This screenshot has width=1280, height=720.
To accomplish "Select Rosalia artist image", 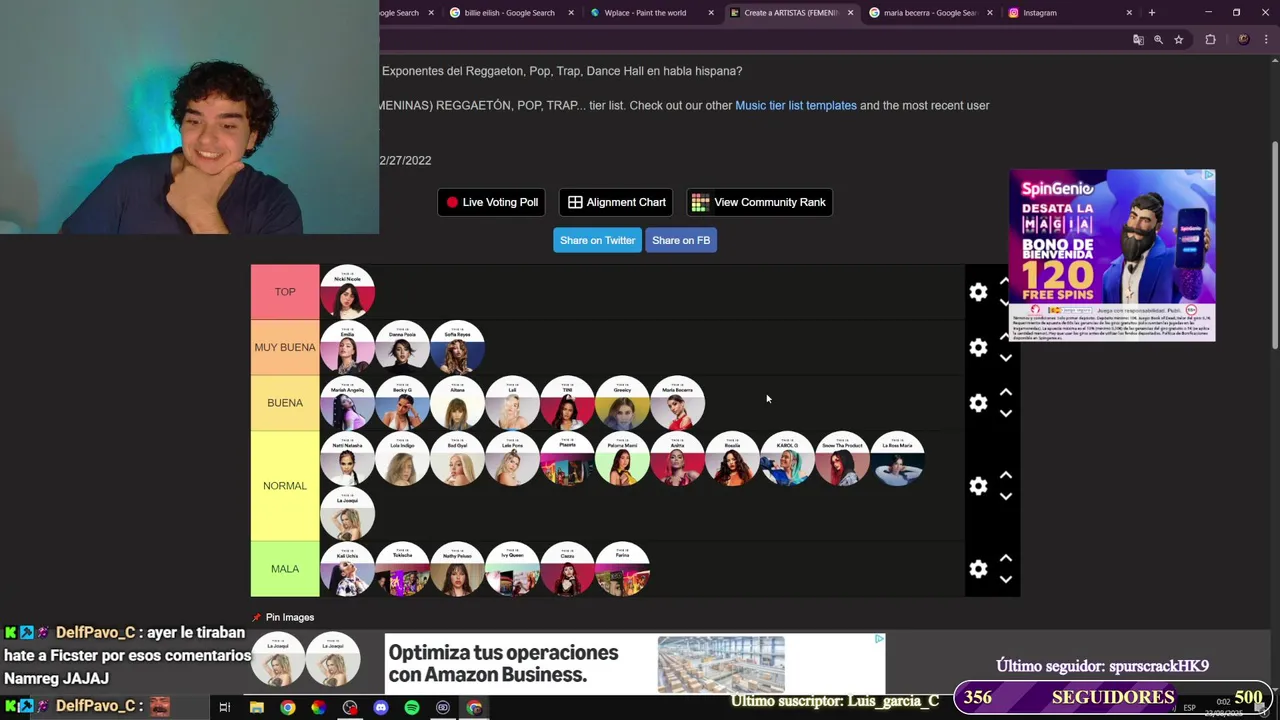I will (x=732, y=458).
